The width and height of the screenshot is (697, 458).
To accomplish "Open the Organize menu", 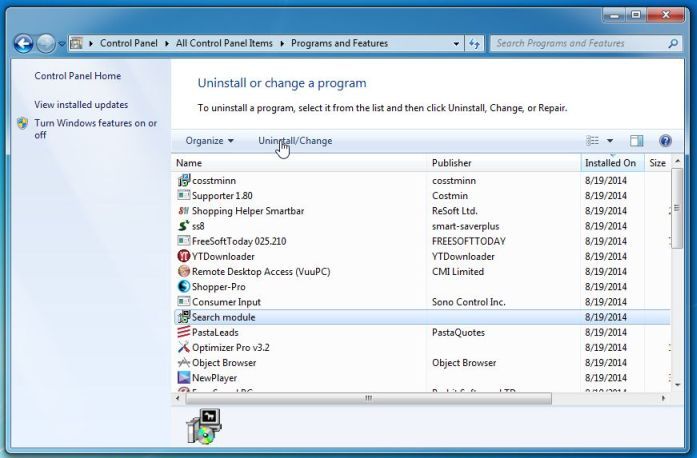I will pos(209,141).
